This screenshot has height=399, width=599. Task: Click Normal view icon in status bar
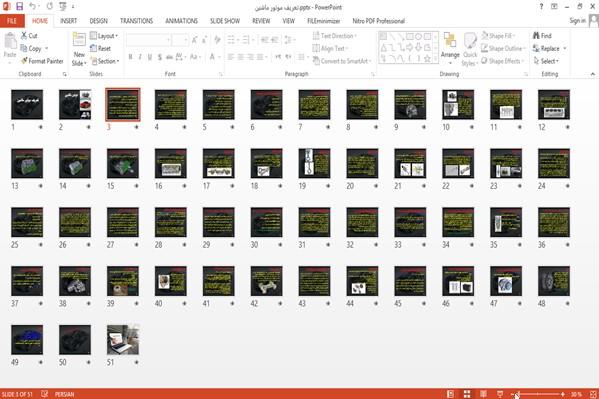pyautogui.click(x=451, y=394)
